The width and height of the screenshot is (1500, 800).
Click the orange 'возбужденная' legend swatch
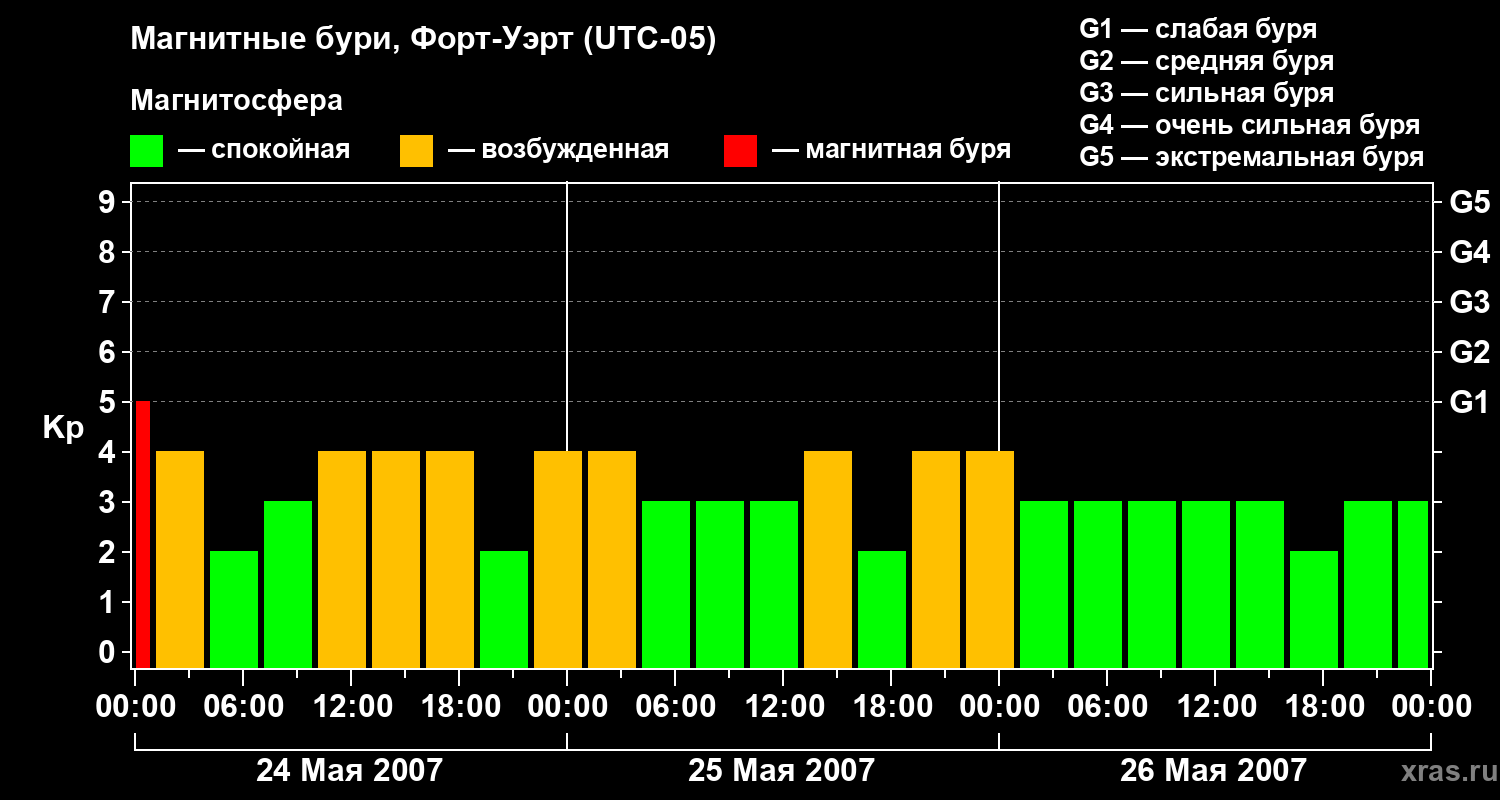coord(416,151)
